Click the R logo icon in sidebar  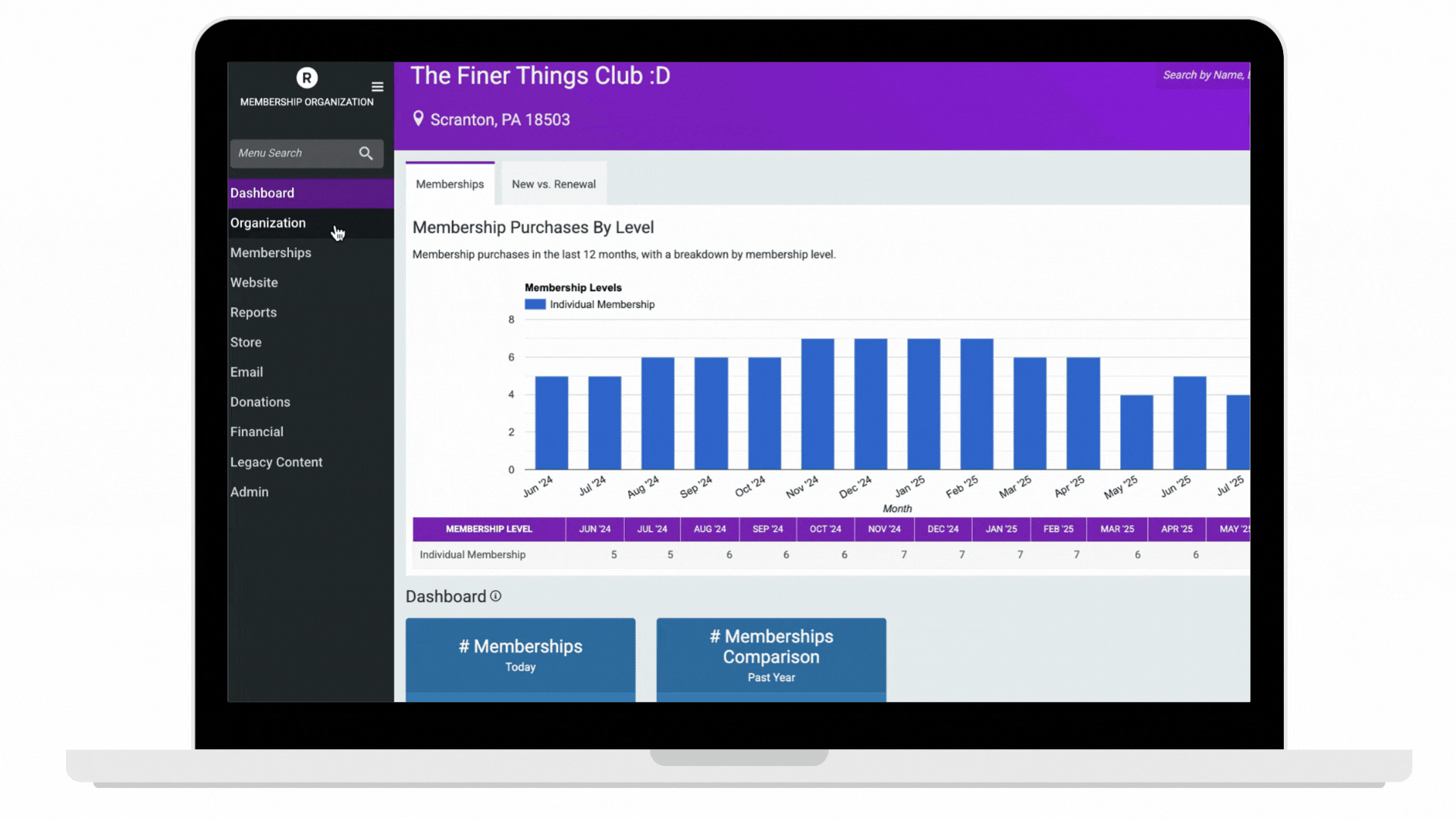306,77
